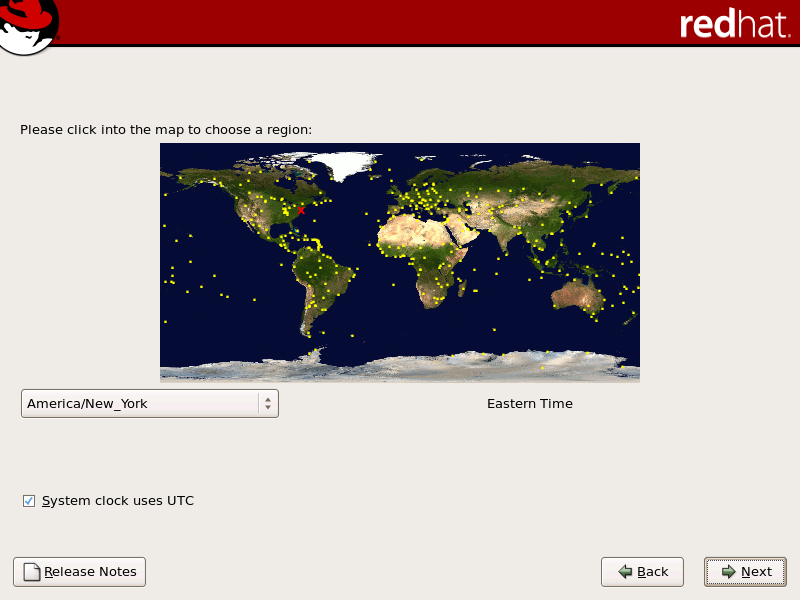Open the Release Notes
The height and width of the screenshot is (600, 800).
coord(79,571)
